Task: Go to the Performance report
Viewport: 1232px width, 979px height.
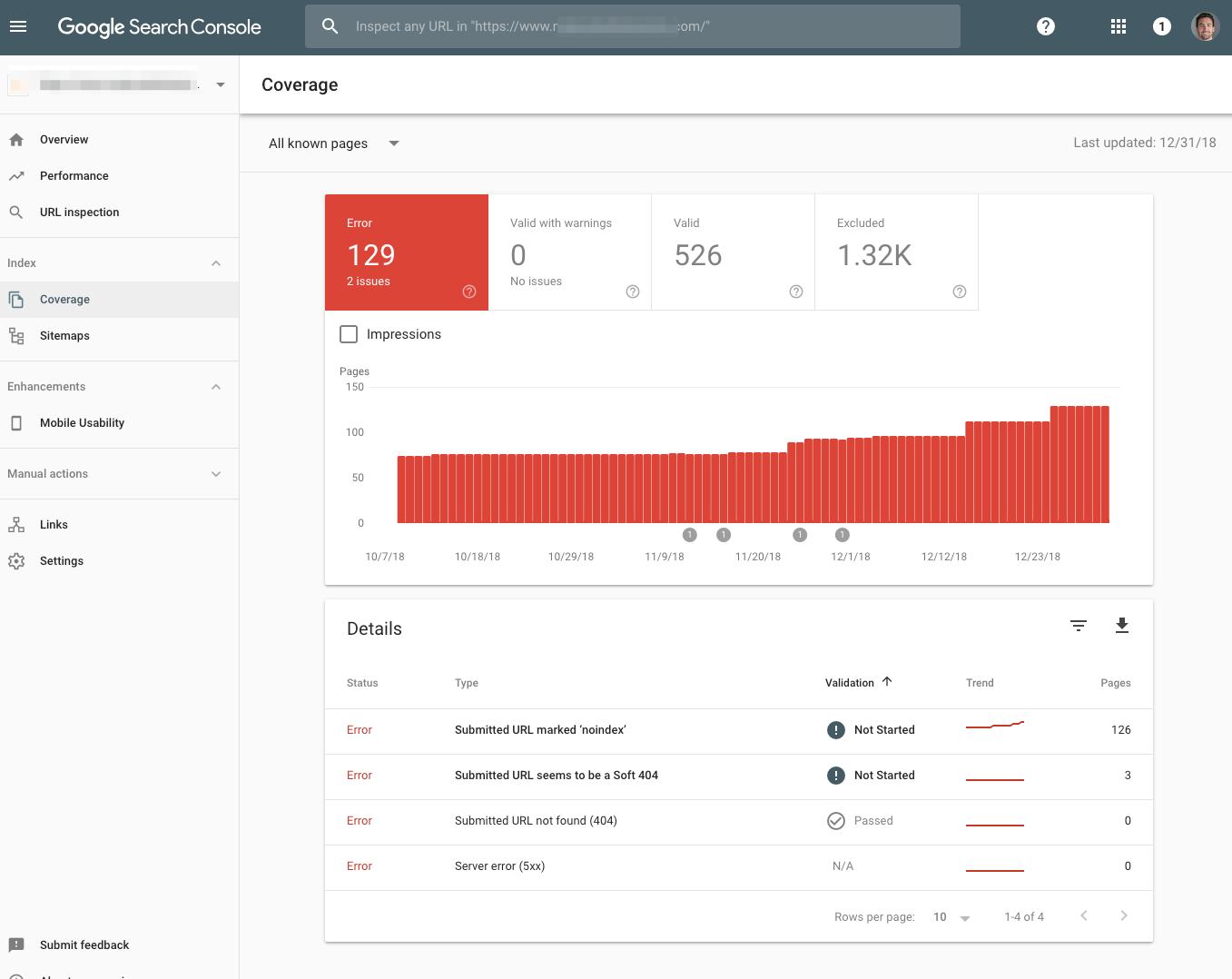Action: point(119,176)
